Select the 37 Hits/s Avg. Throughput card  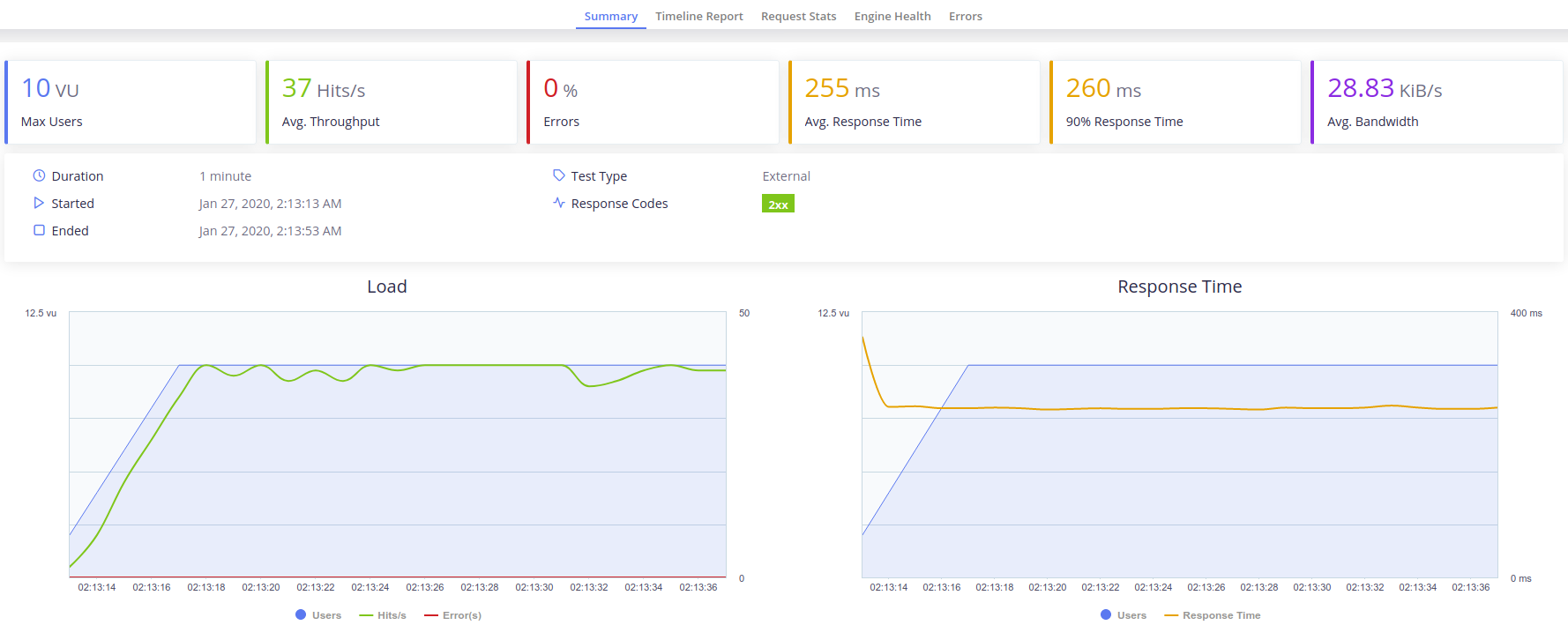392,102
